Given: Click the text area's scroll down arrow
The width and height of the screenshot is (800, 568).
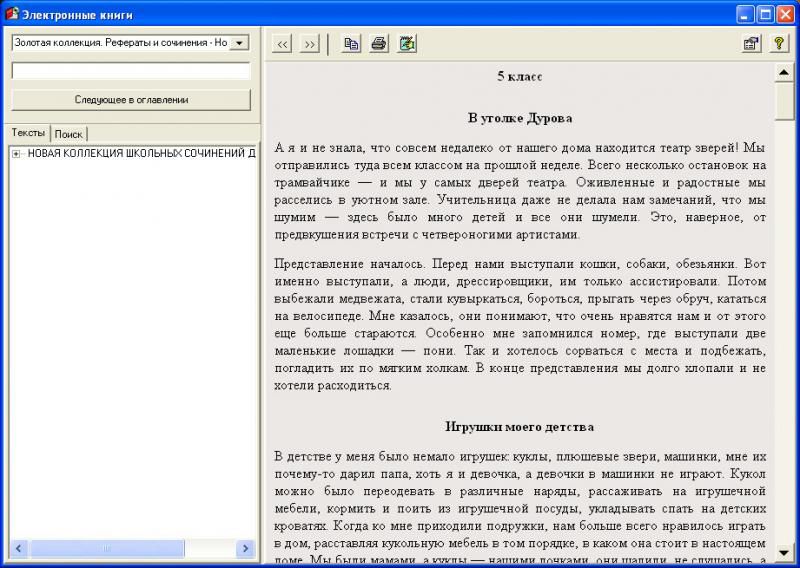Looking at the screenshot, I should tap(784, 551).
